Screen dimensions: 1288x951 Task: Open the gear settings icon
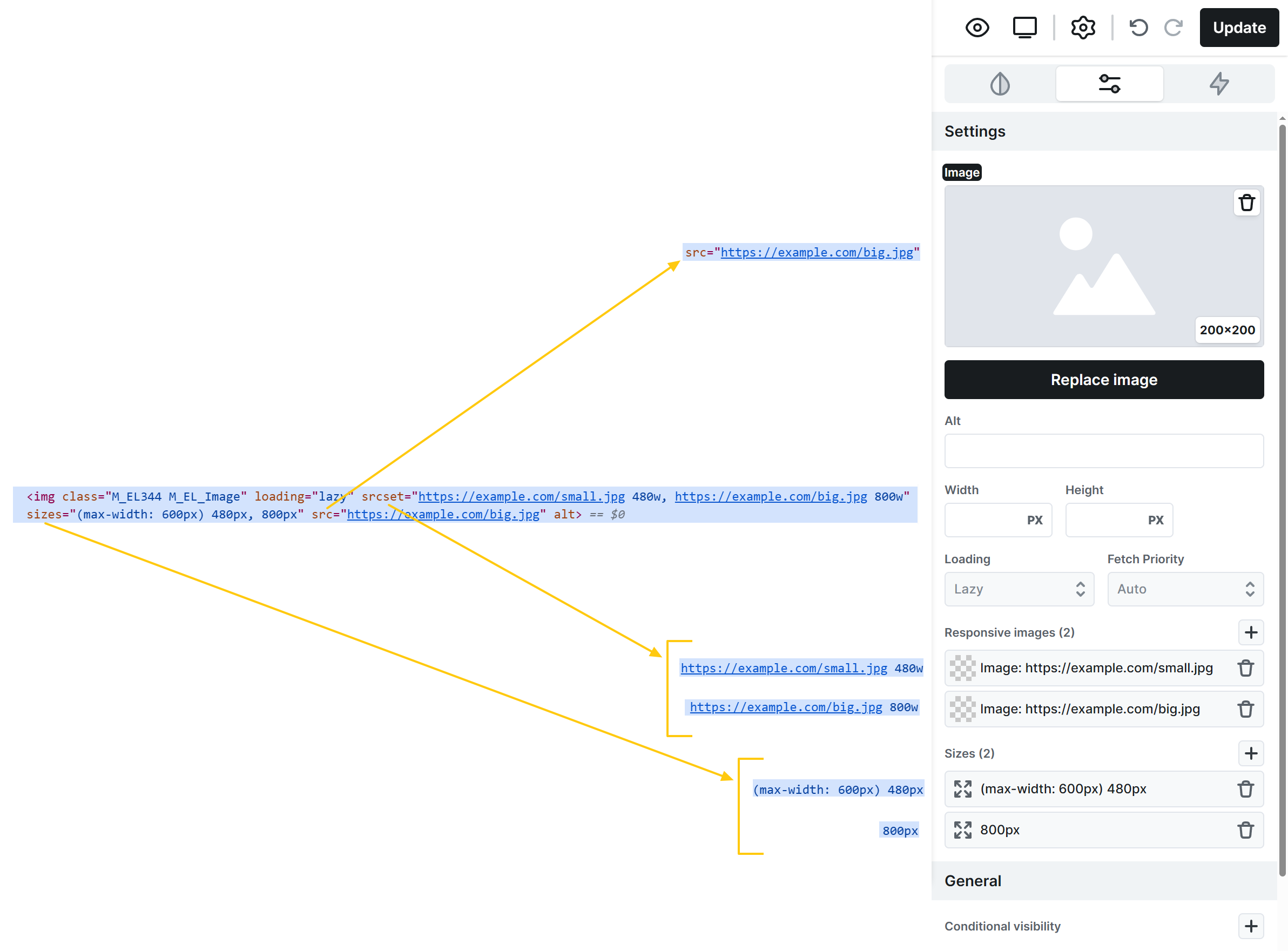pos(1083,28)
